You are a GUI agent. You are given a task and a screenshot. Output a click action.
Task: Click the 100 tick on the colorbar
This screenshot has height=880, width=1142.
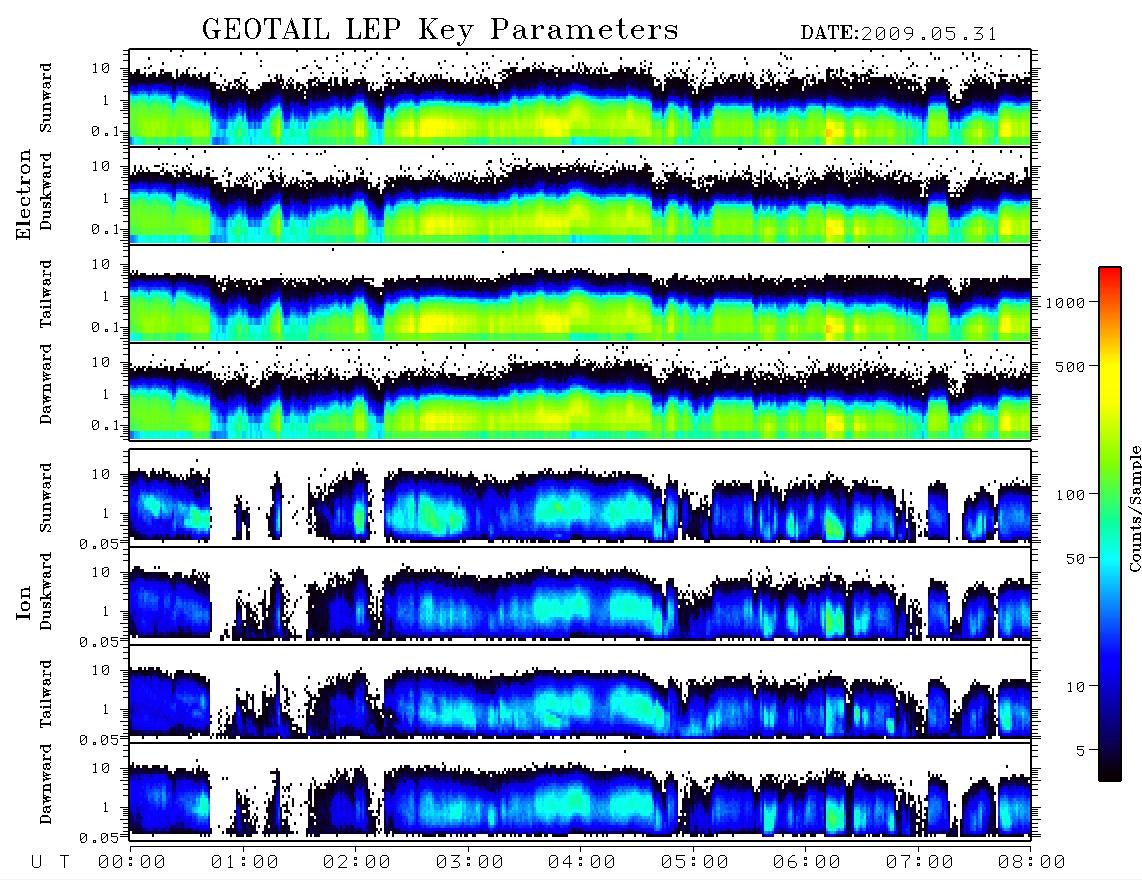click(x=1070, y=495)
